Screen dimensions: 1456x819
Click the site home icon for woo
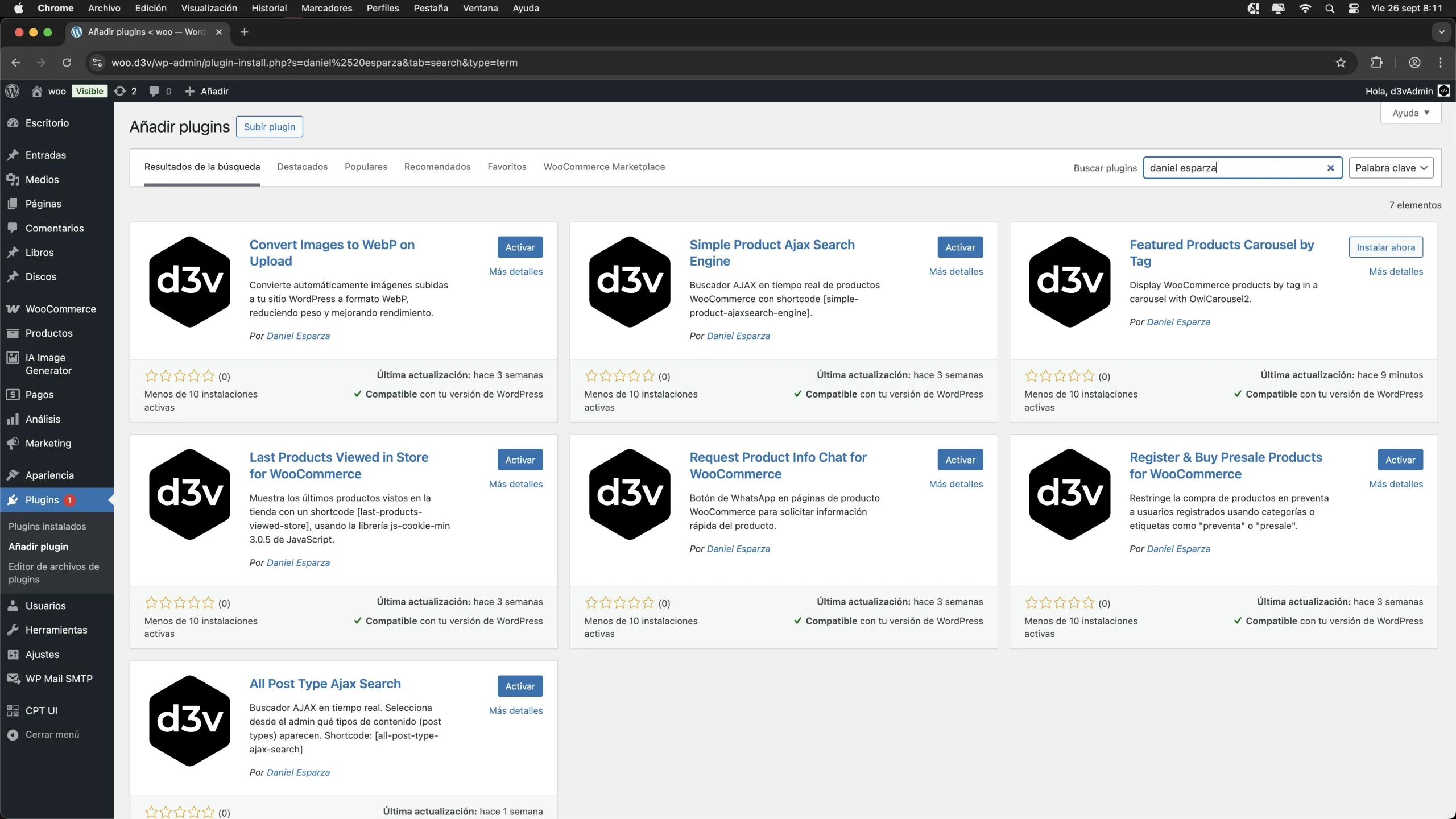37,91
